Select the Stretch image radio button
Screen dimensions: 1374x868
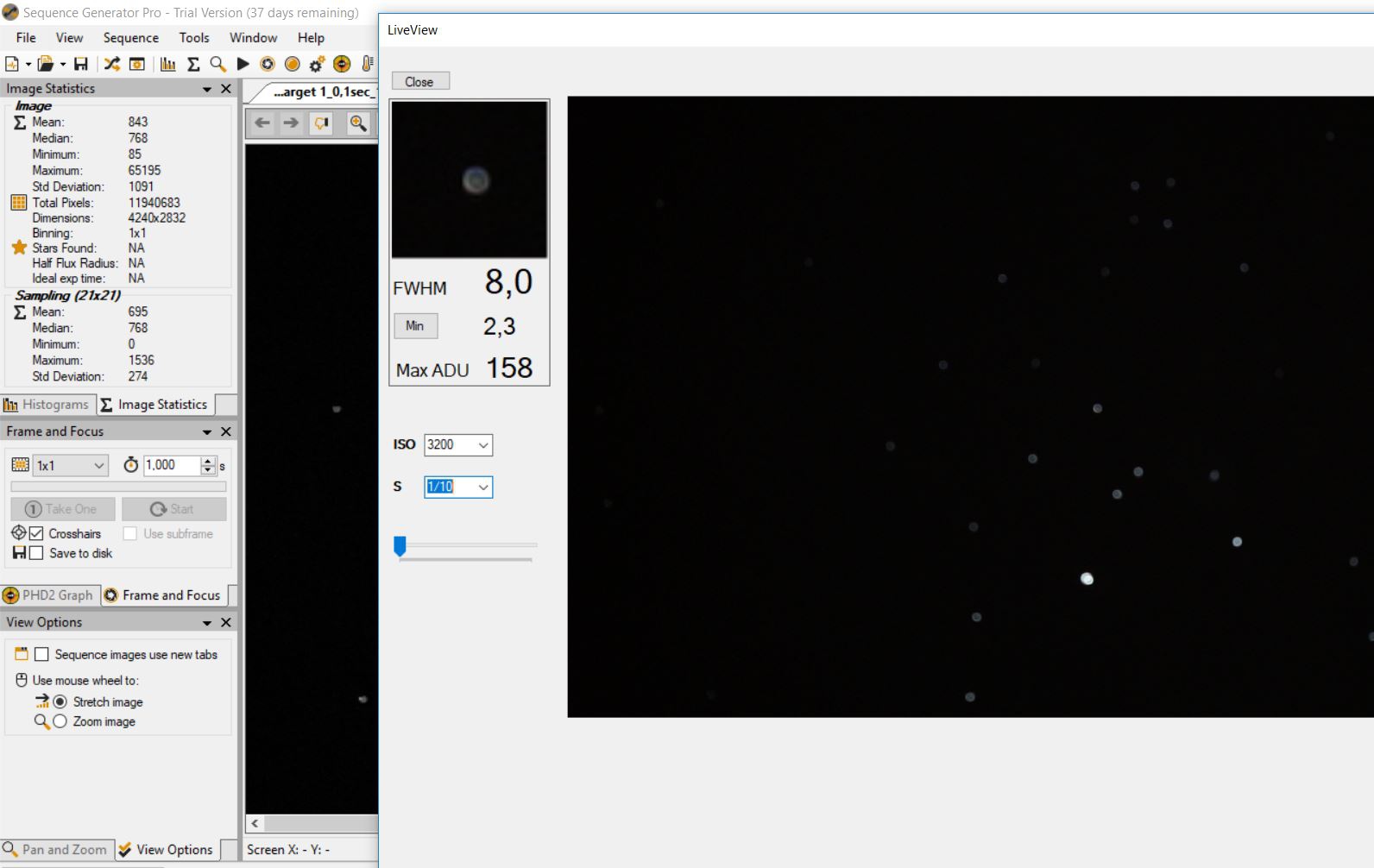60,702
